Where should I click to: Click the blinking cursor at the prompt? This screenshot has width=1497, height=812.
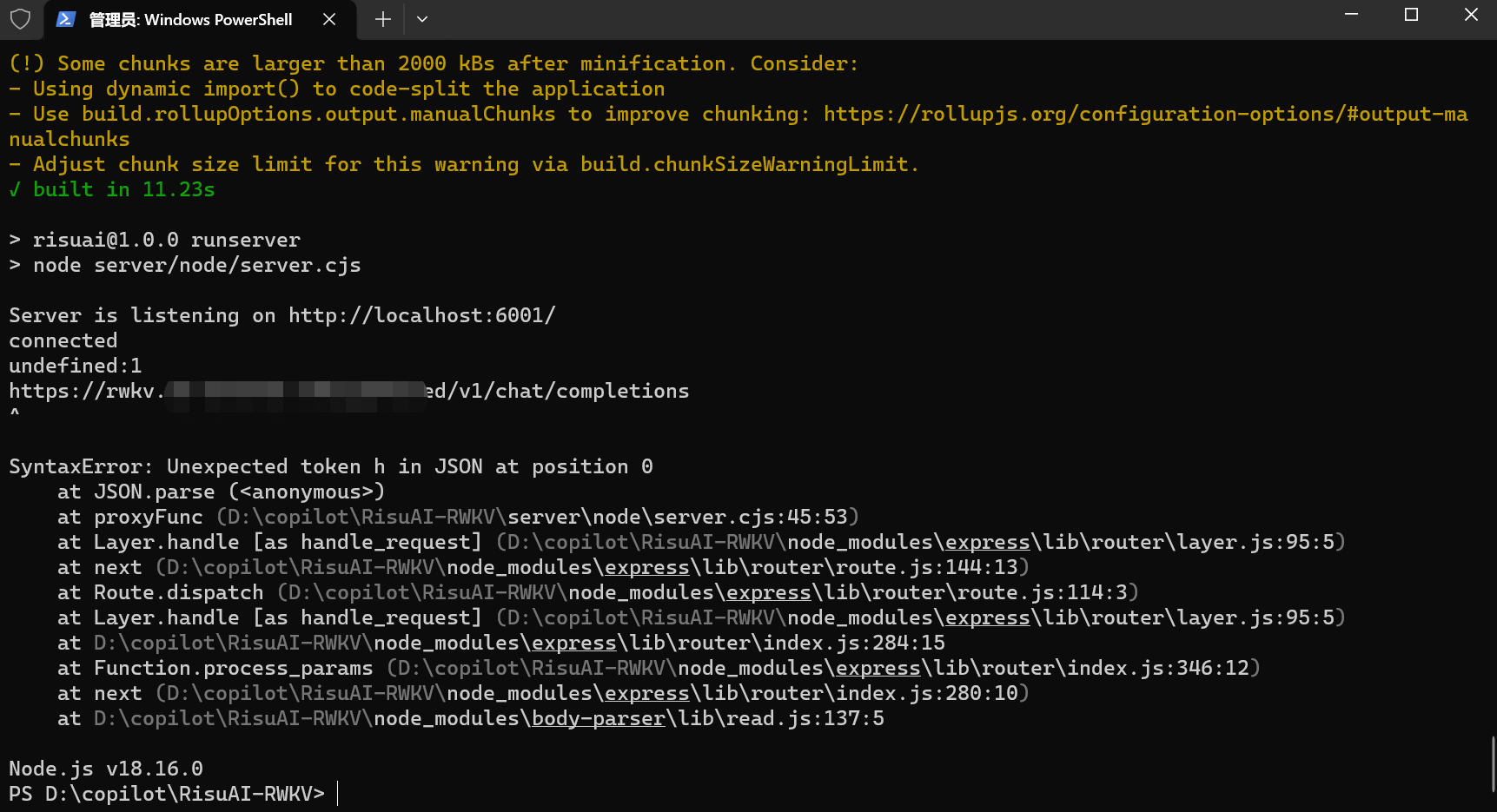337,793
